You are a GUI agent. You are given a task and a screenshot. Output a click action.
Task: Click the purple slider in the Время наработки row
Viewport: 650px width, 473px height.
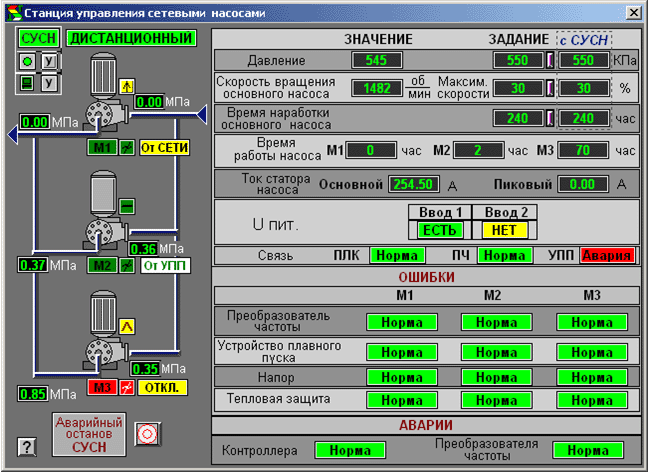pyautogui.click(x=550, y=119)
